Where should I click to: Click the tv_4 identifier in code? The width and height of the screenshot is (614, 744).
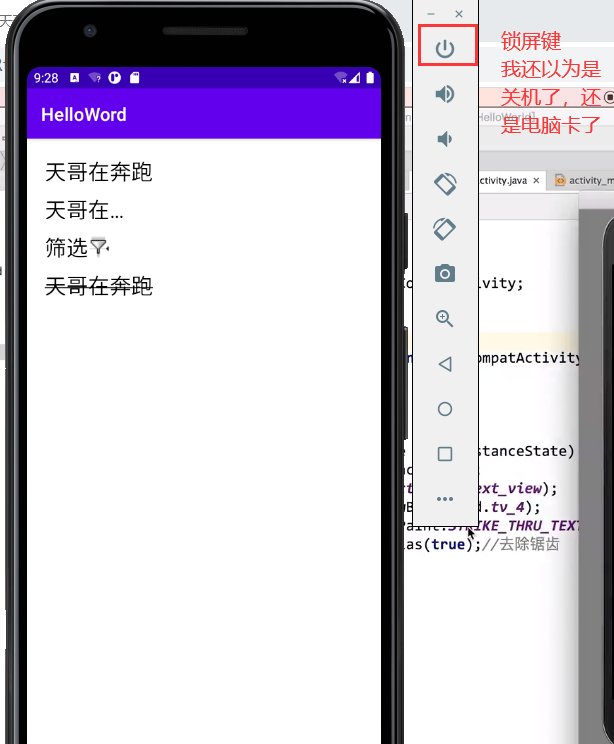click(507, 507)
